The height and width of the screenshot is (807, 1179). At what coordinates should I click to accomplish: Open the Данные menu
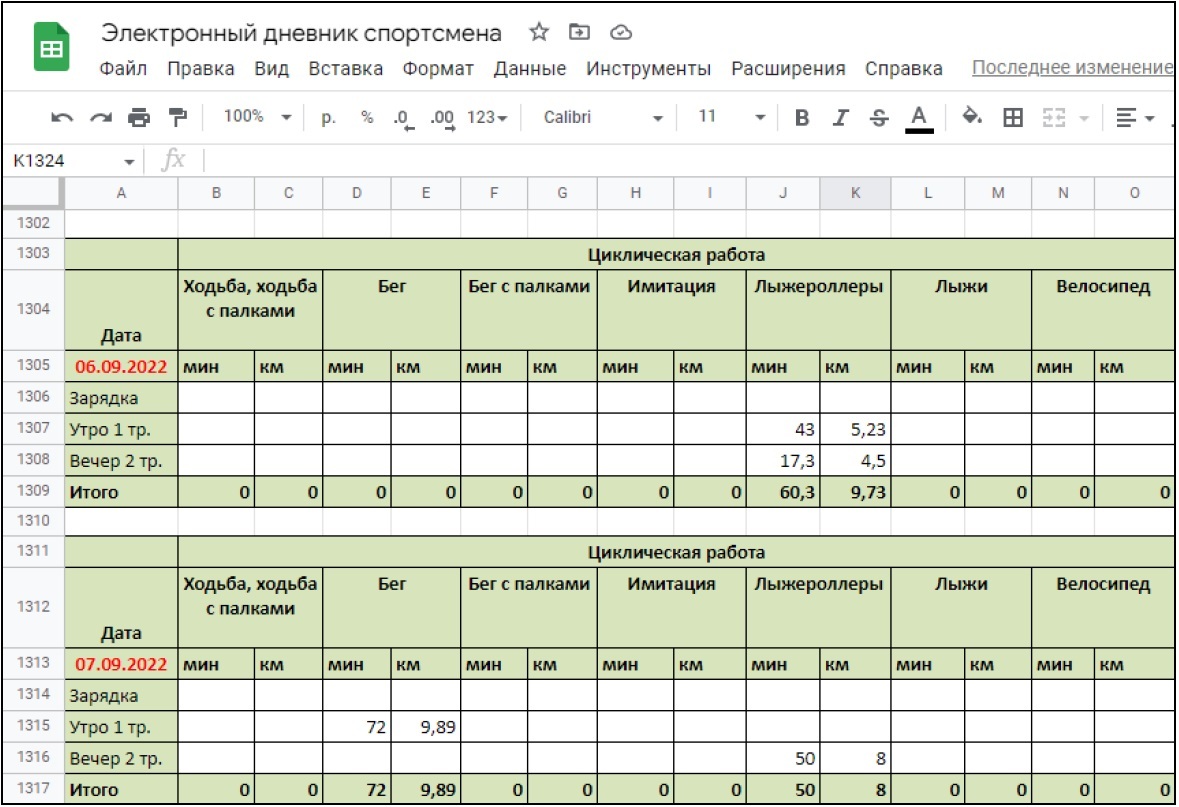pos(530,69)
